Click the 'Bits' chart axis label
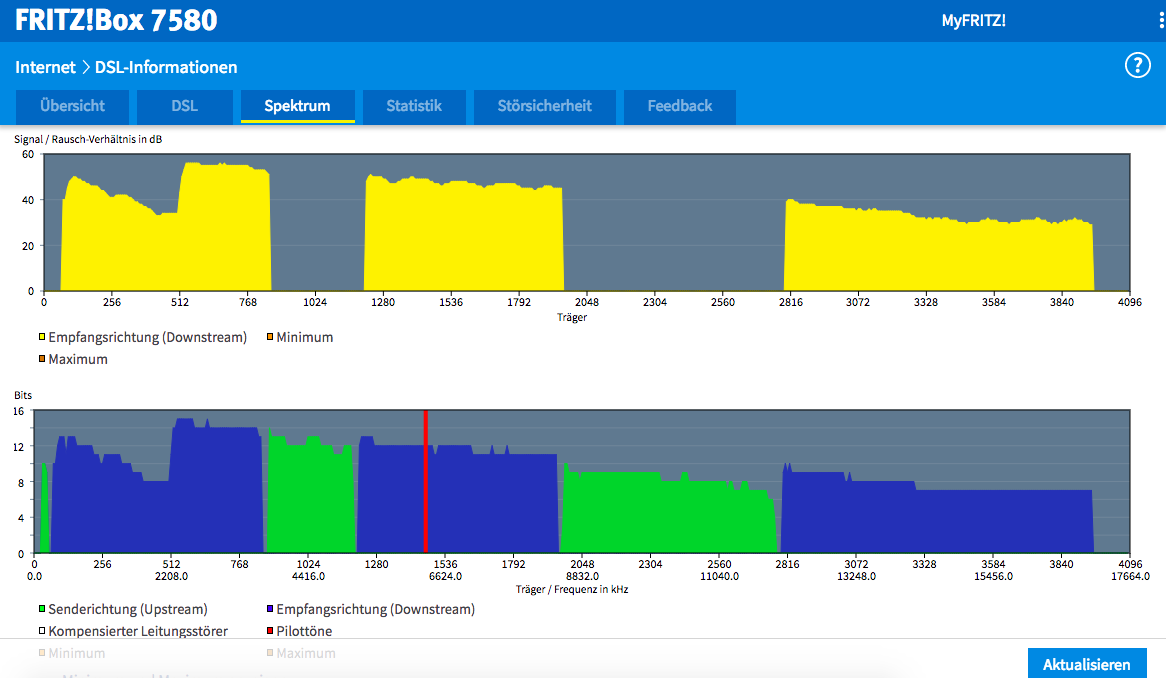 [23, 396]
